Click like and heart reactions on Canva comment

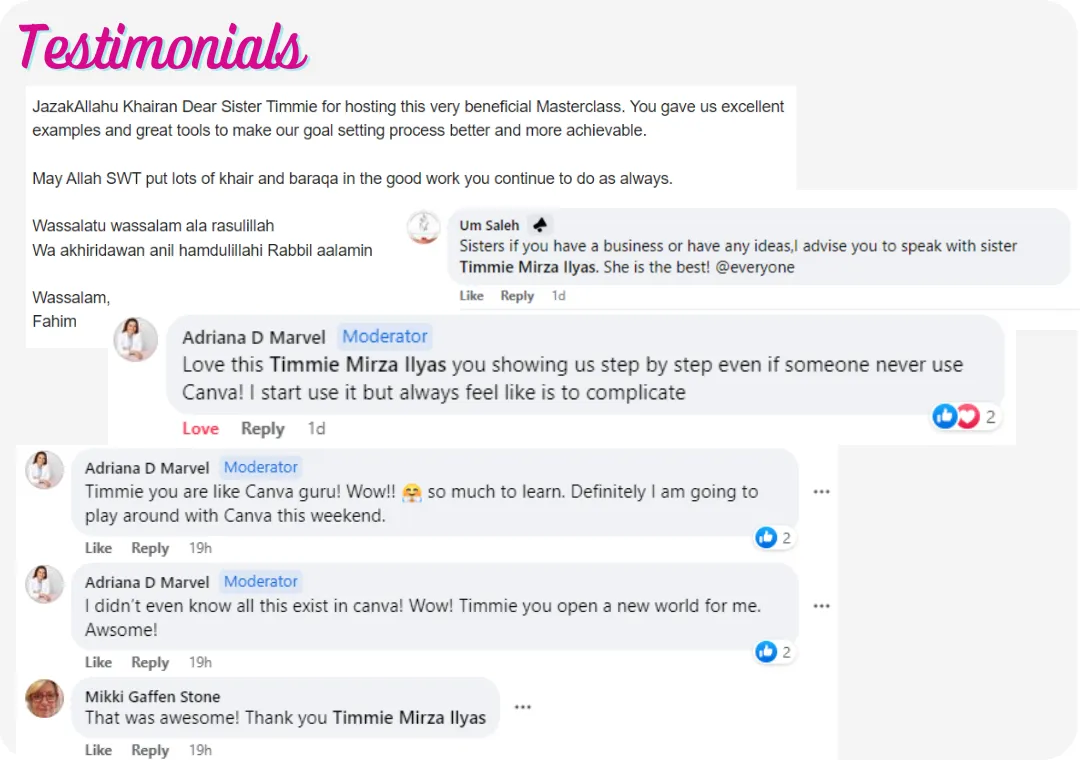[x=955, y=416]
